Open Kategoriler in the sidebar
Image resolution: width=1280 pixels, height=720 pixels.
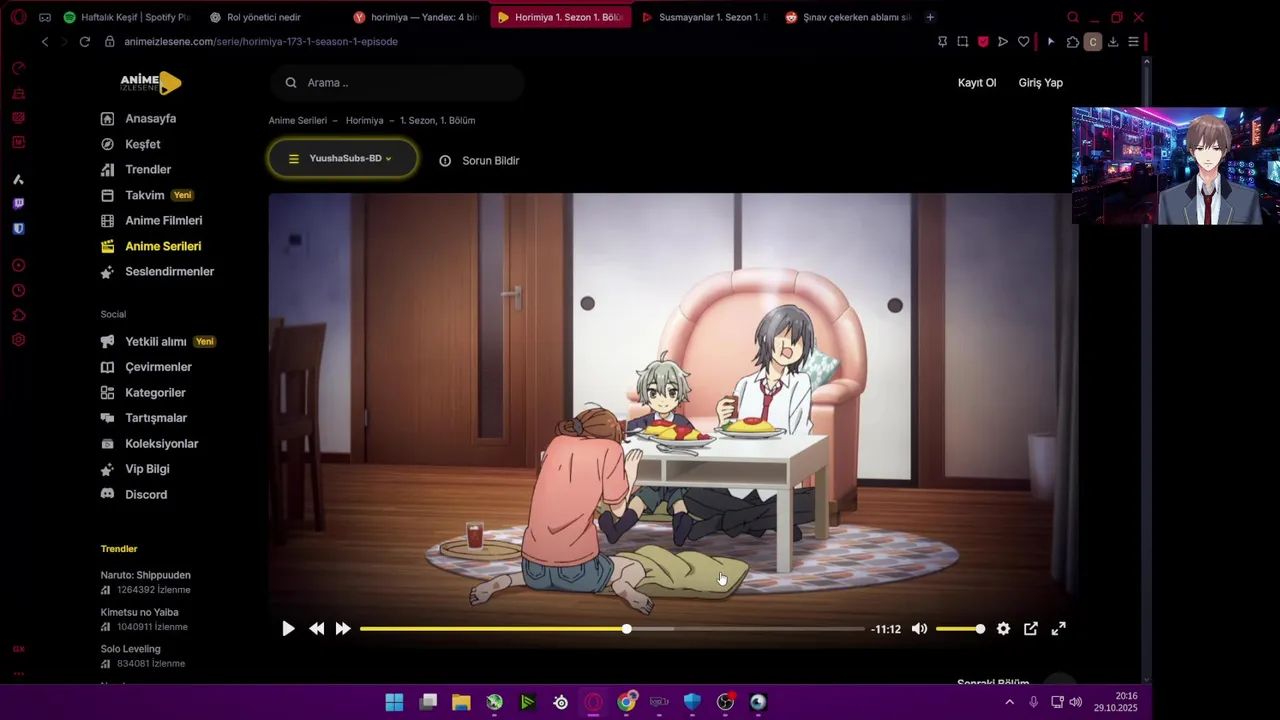pyautogui.click(x=155, y=393)
